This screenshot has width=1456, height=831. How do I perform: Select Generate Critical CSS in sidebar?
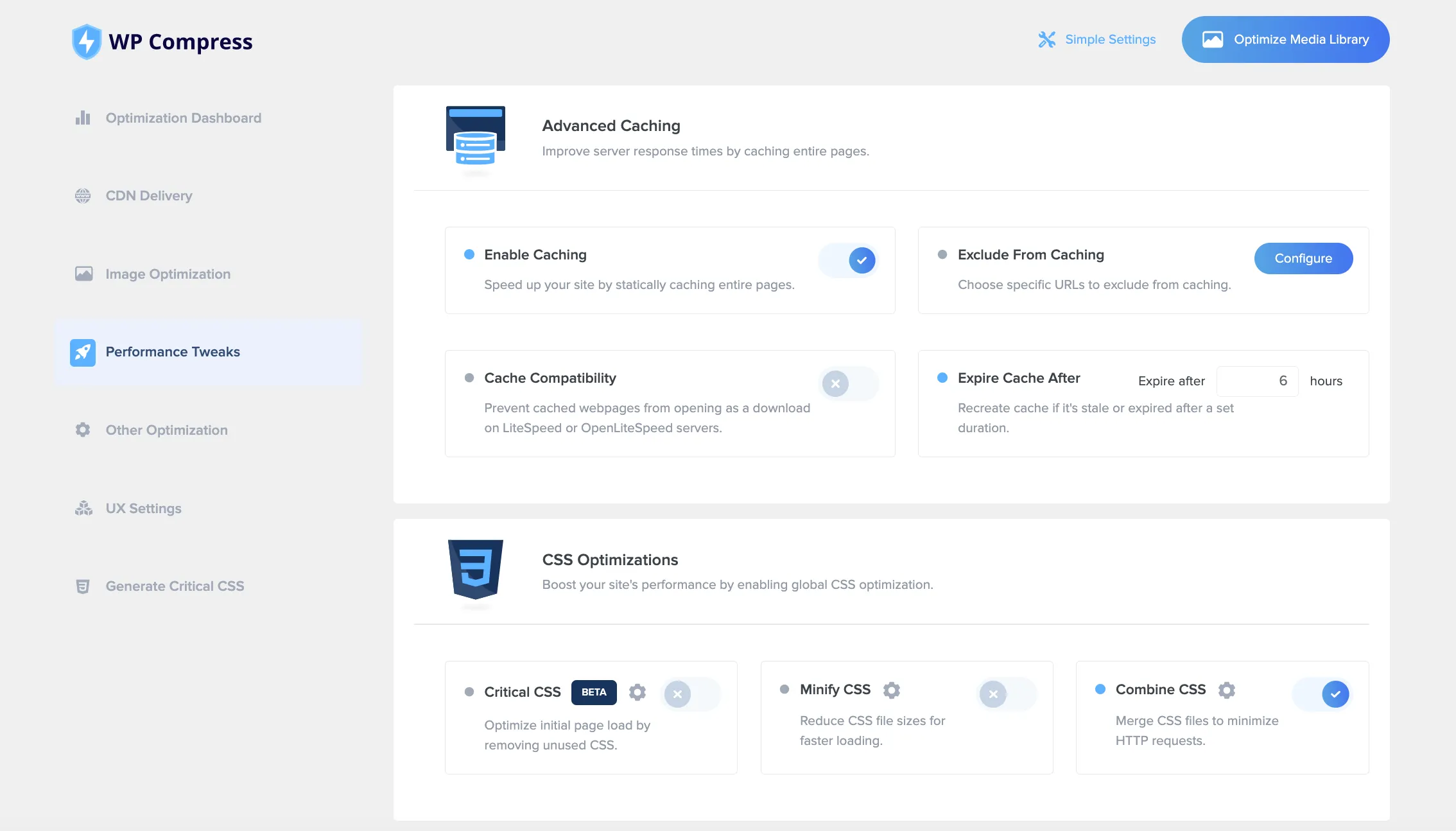pos(175,586)
